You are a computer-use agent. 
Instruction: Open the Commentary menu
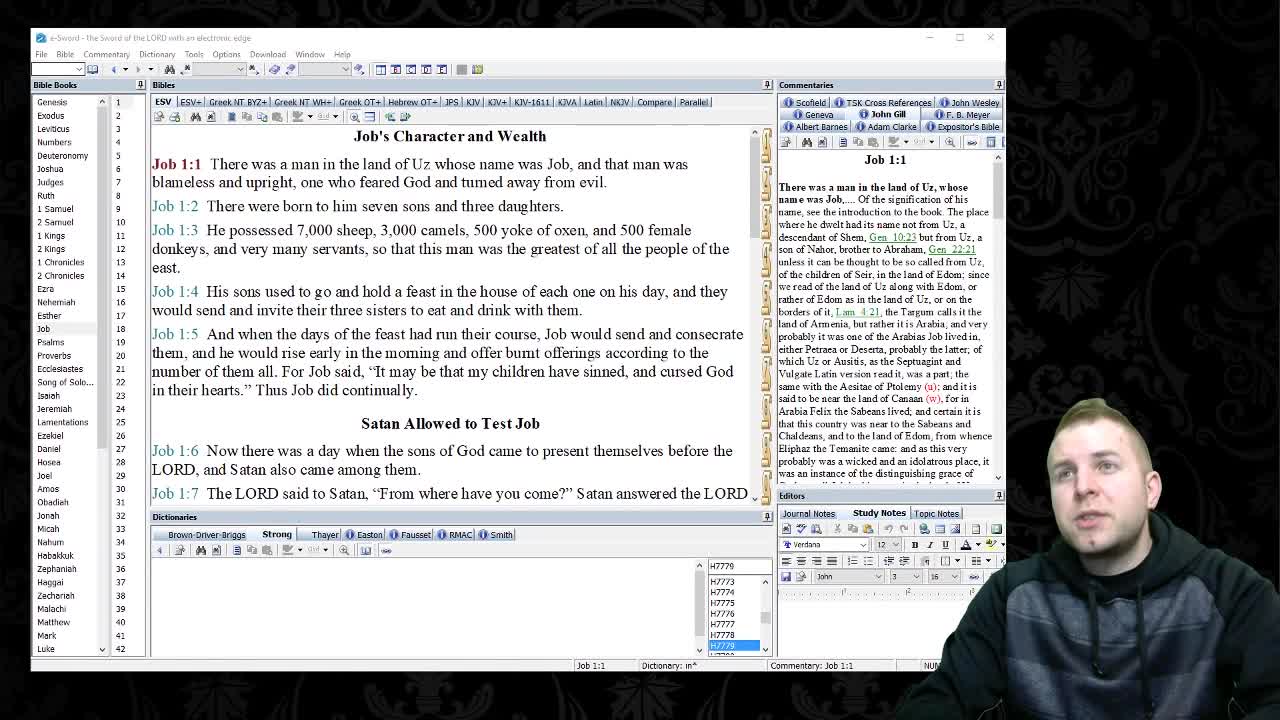(x=106, y=54)
